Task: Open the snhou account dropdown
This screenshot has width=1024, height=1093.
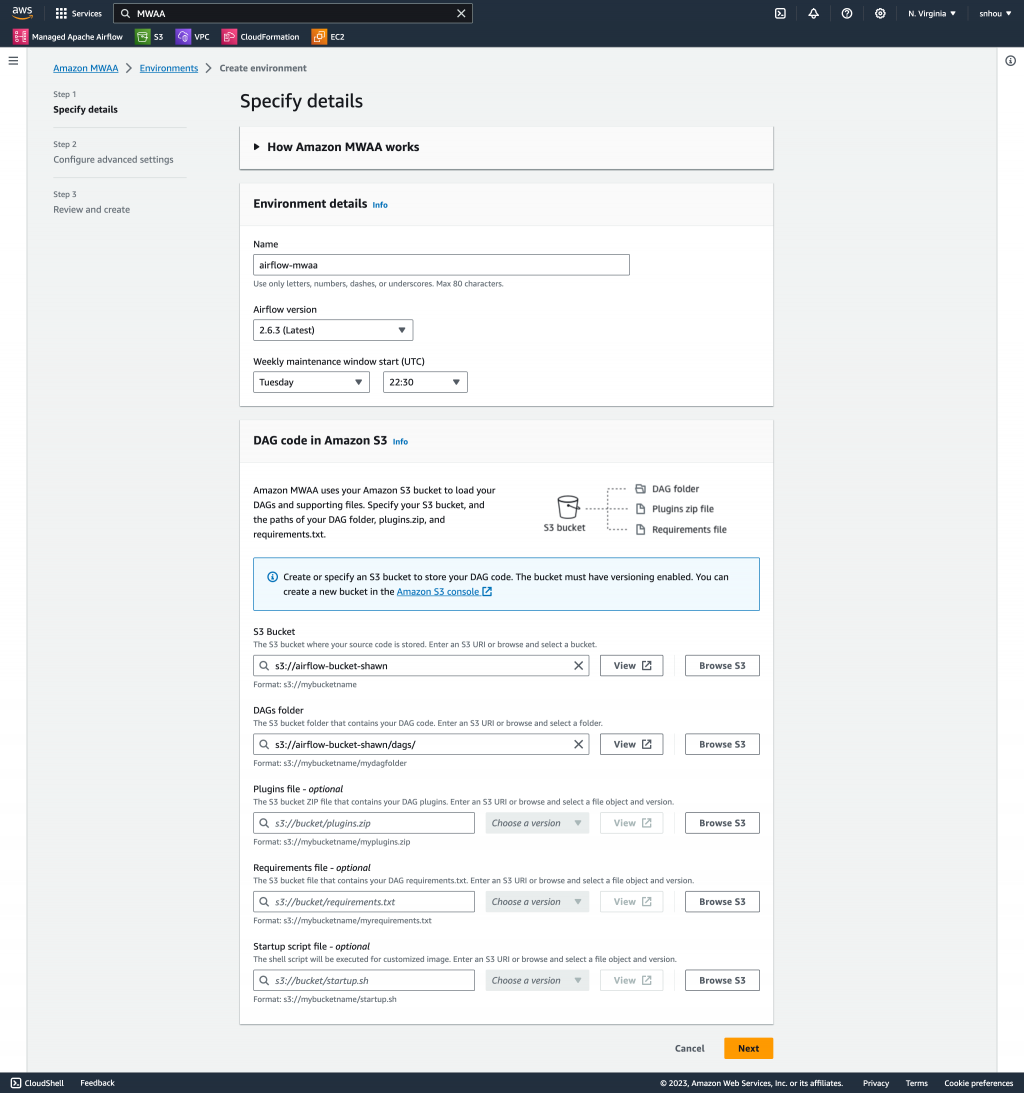Action: [995, 13]
